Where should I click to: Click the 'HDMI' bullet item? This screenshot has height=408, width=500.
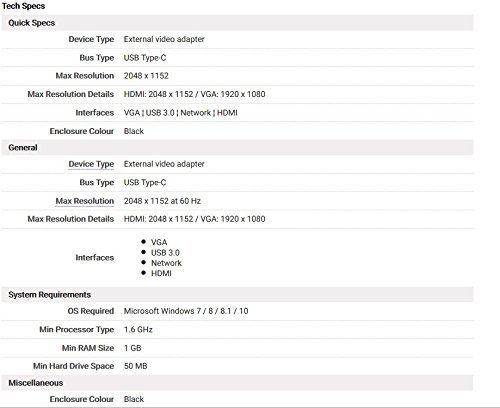click(161, 273)
